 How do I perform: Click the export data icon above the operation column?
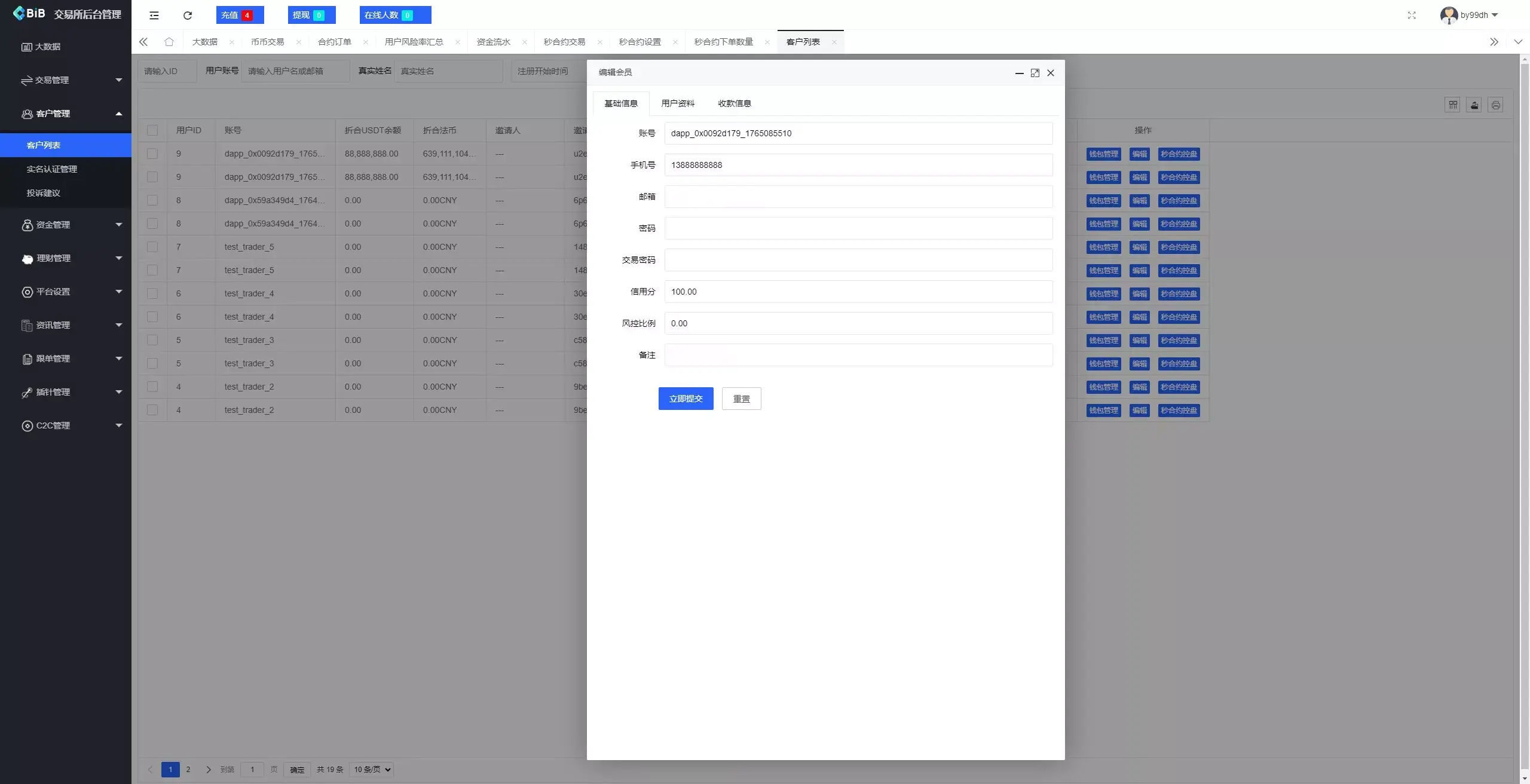click(1474, 105)
